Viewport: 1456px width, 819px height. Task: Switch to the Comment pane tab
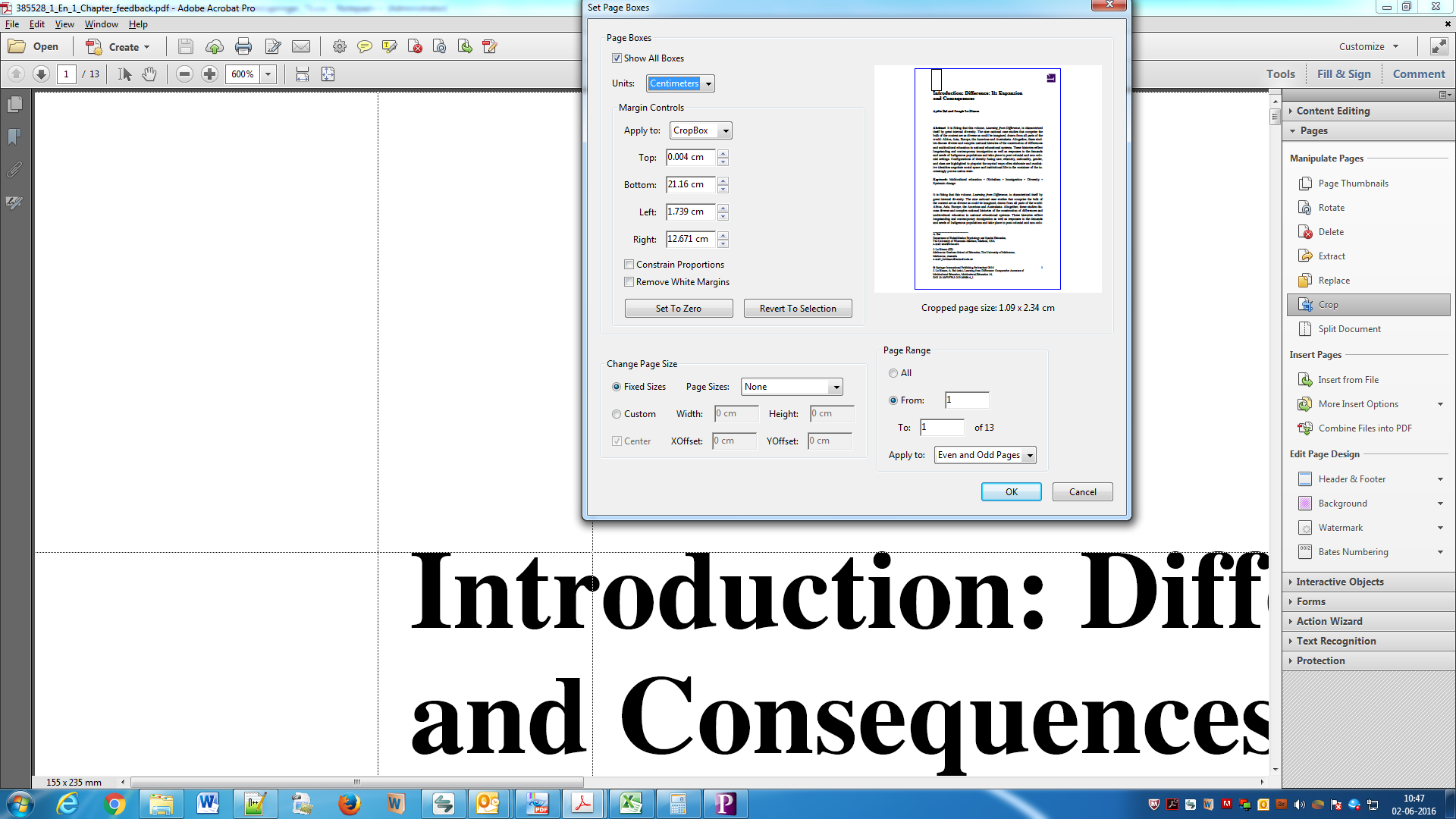[1418, 74]
